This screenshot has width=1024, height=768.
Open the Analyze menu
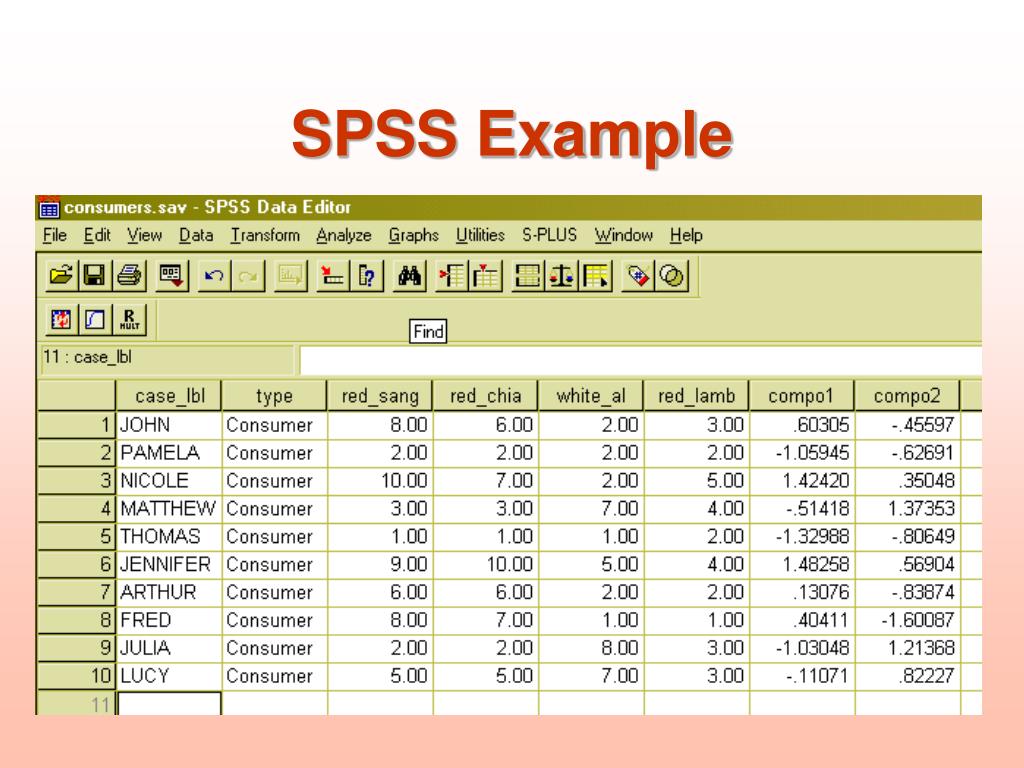tap(344, 235)
